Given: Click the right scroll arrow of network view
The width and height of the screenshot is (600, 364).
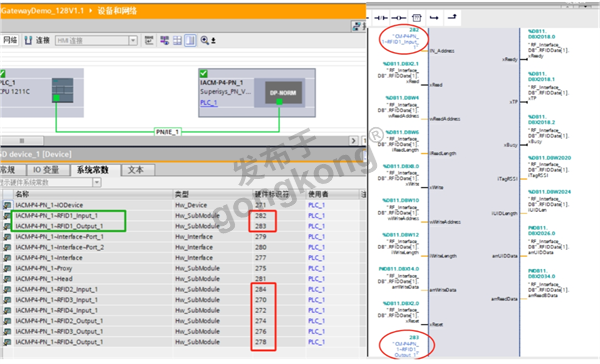Looking at the screenshot, I should click(353, 141).
